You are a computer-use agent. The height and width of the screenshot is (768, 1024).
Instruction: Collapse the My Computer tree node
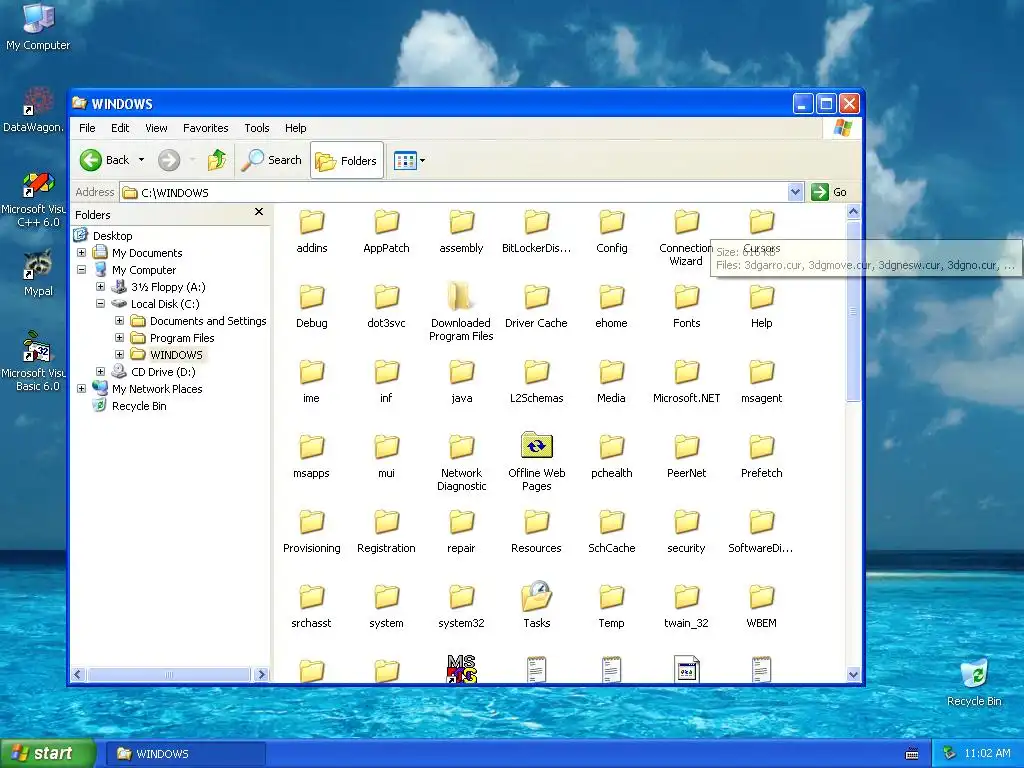click(82, 270)
